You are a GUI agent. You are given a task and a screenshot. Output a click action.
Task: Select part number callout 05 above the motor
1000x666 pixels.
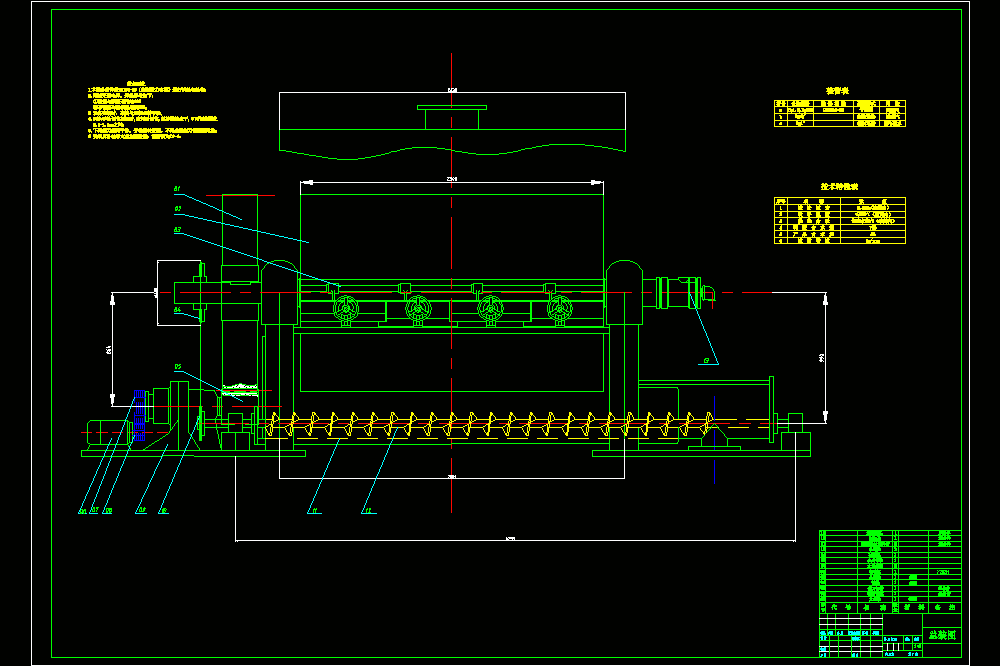point(178,367)
